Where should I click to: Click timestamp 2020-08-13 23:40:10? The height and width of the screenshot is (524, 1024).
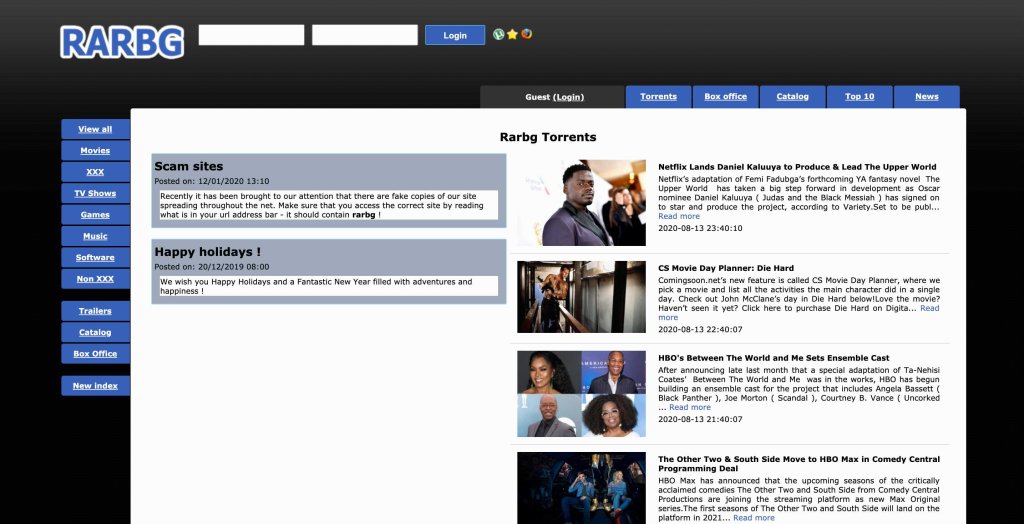click(700, 228)
